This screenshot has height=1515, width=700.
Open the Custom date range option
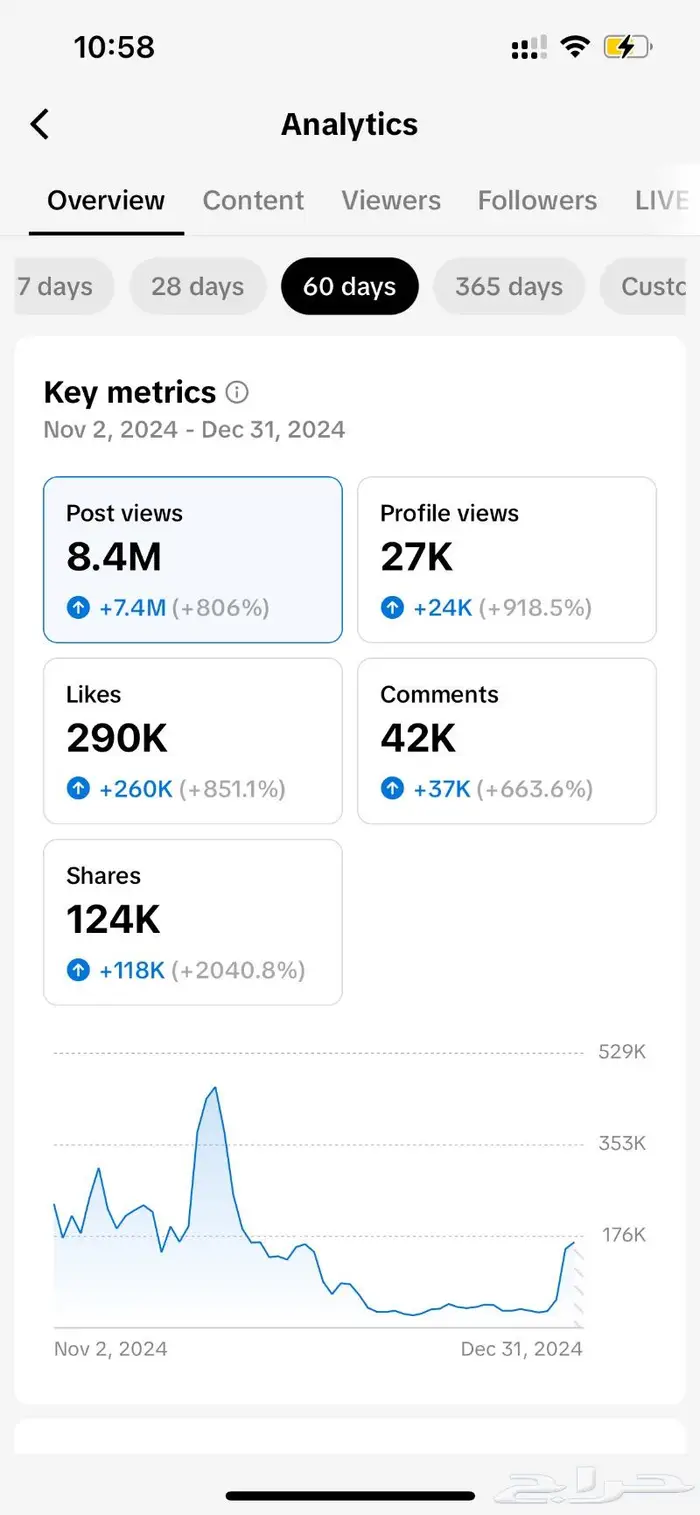point(648,287)
